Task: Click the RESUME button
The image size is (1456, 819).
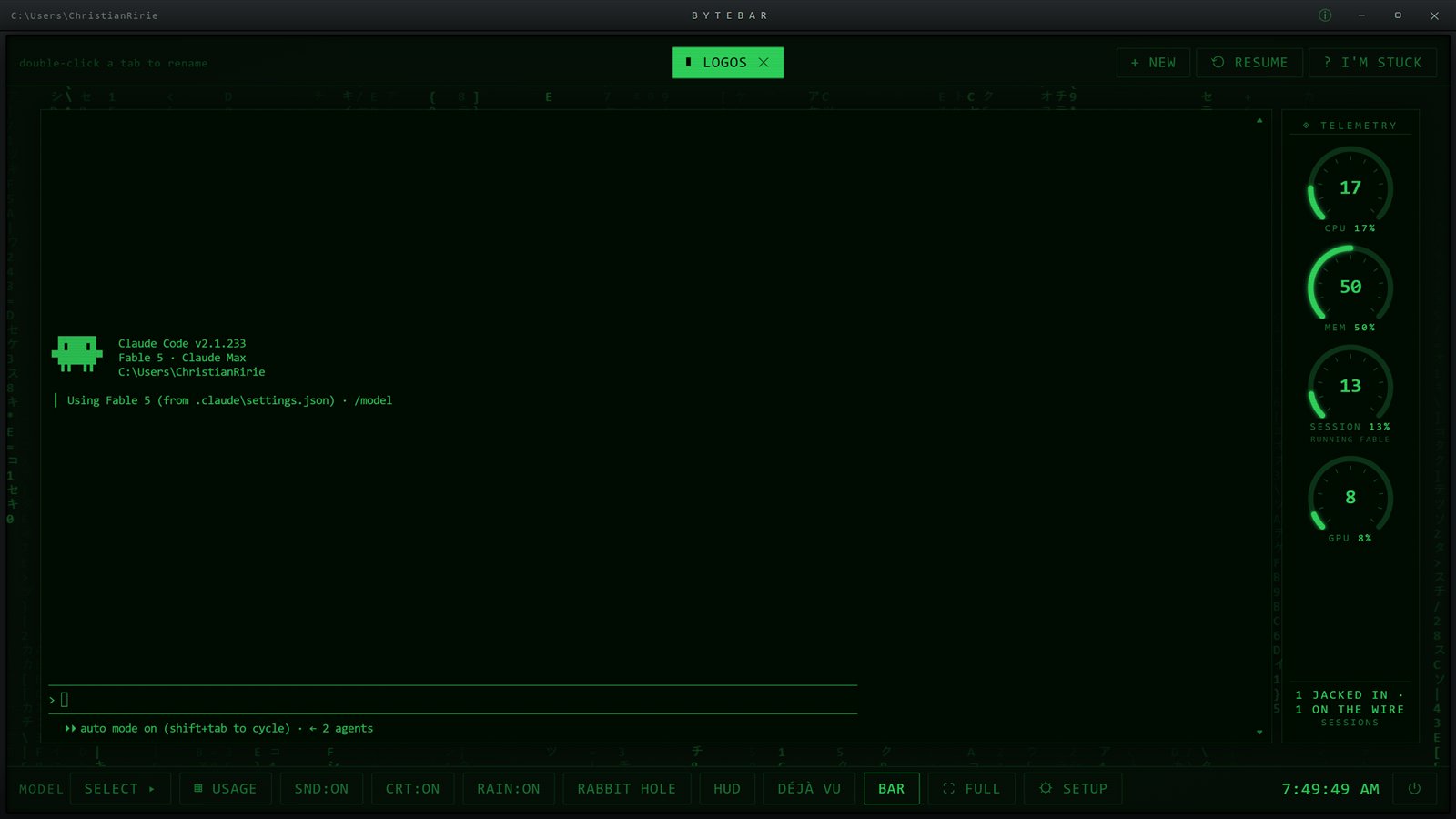Action: click(1249, 63)
